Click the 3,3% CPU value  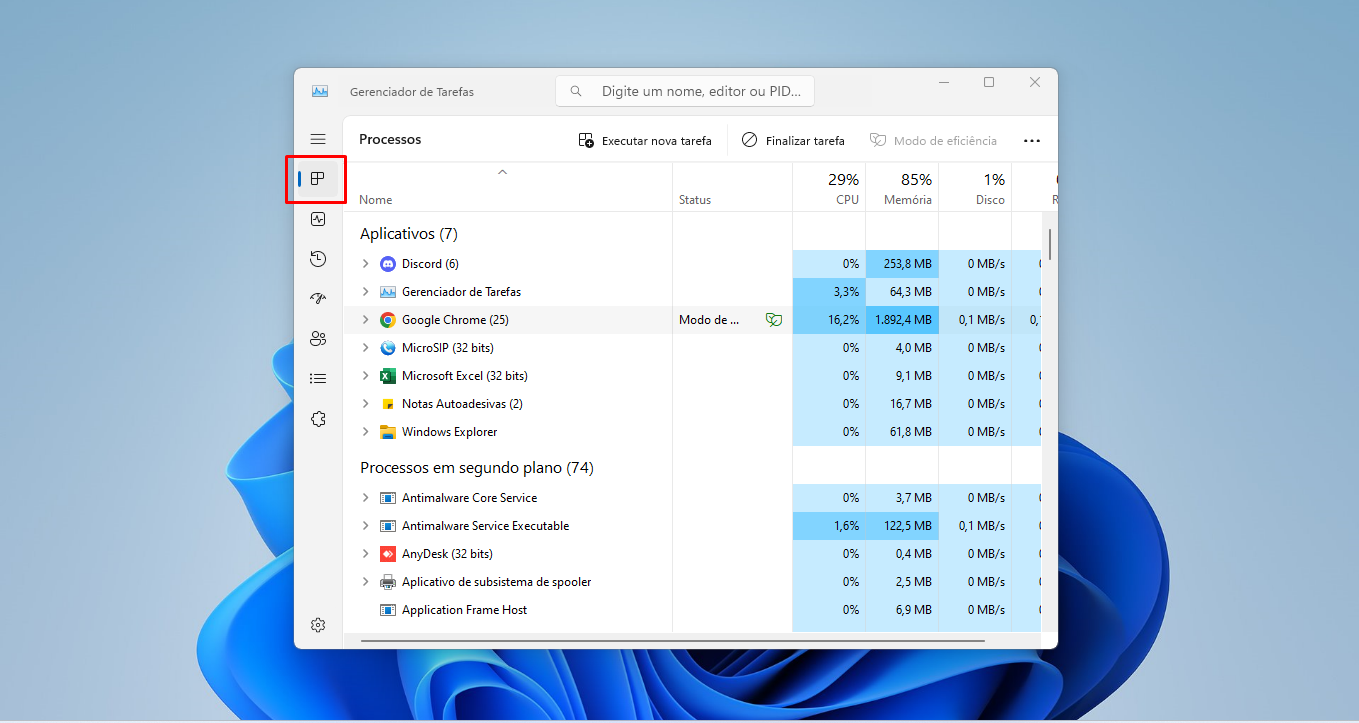pyautogui.click(x=846, y=292)
